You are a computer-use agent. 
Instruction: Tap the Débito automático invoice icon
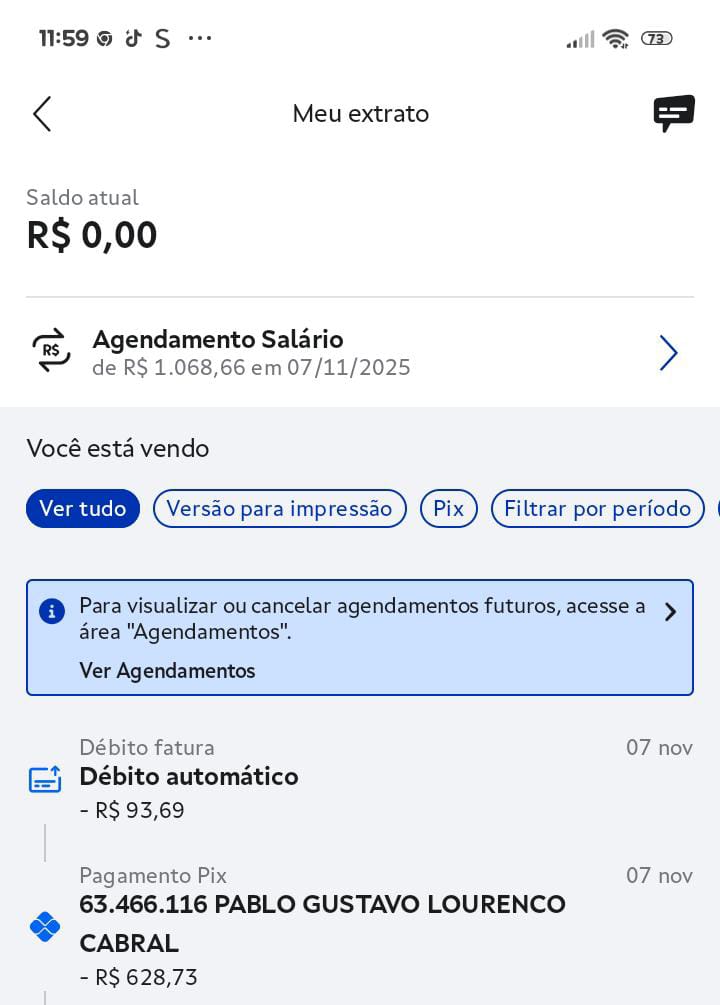[45, 779]
